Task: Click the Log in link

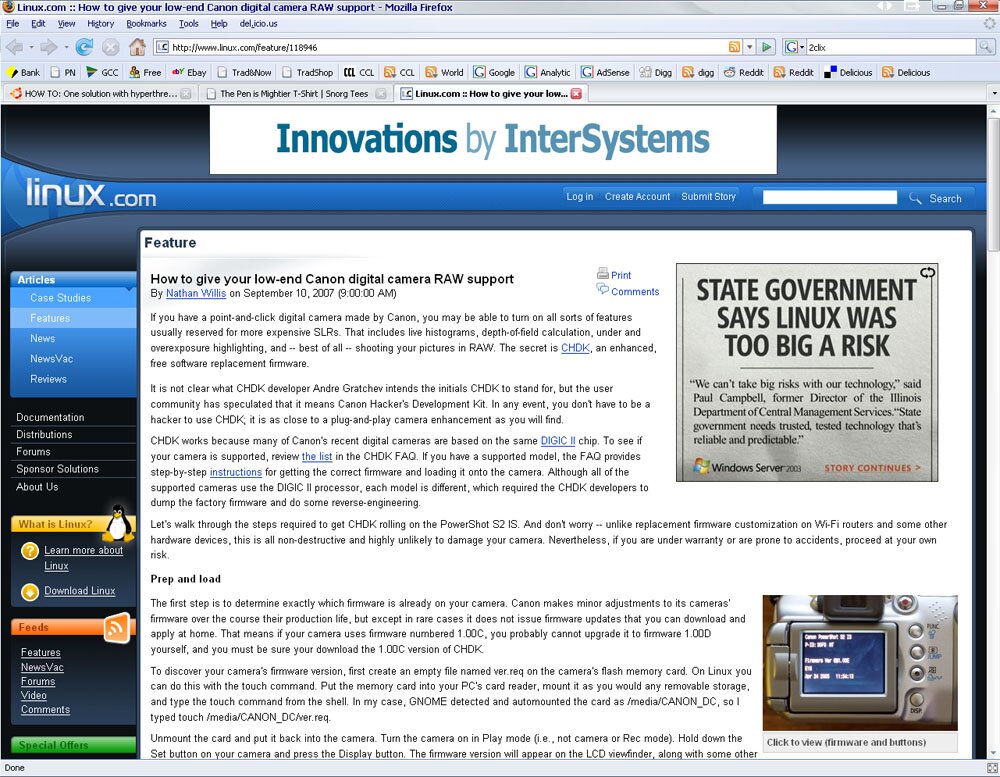Action: coord(580,196)
